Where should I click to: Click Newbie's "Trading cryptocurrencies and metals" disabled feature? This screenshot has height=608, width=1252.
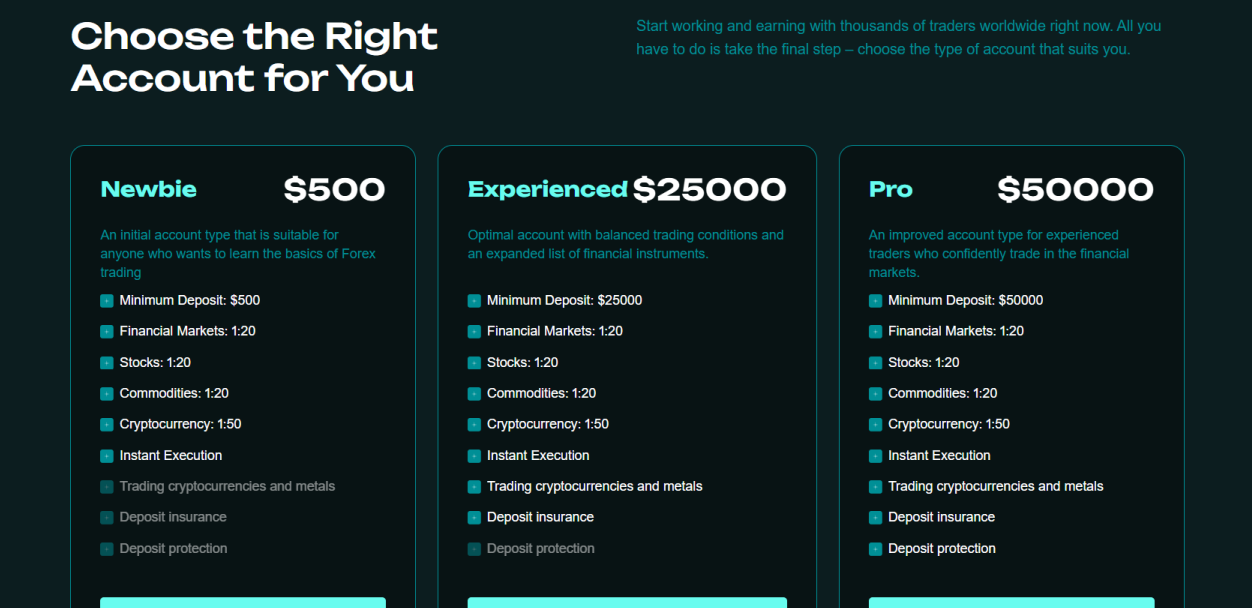tap(227, 487)
